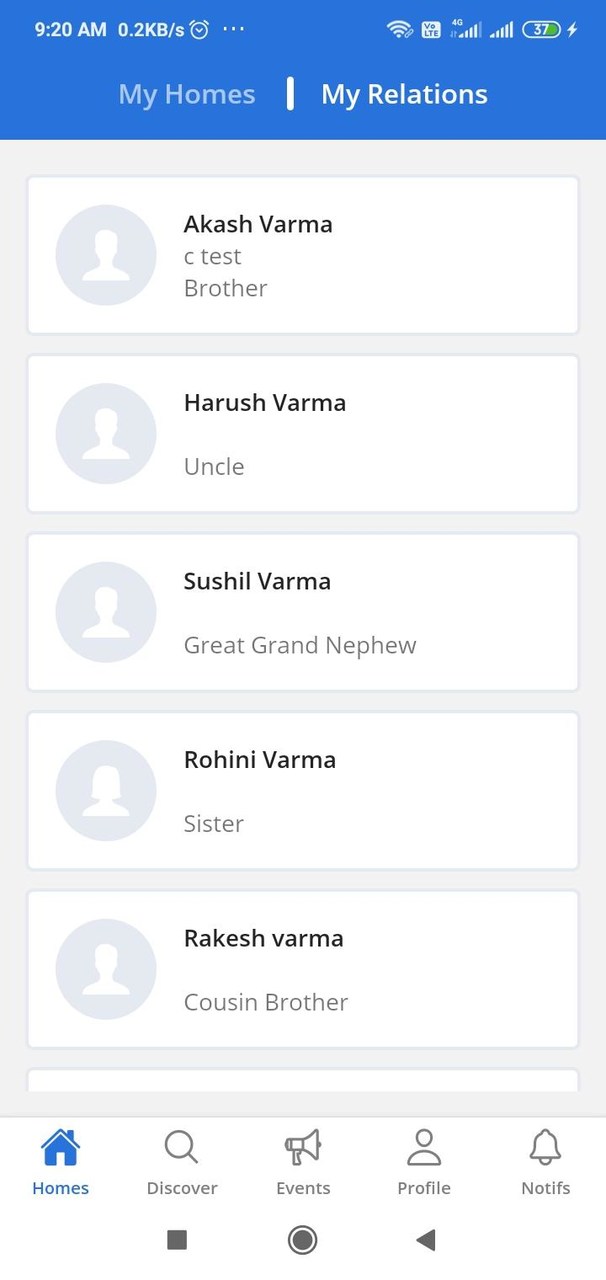606x1280 pixels.
Task: Tap Akash Varma's avatar picture
Action: [x=106, y=255]
